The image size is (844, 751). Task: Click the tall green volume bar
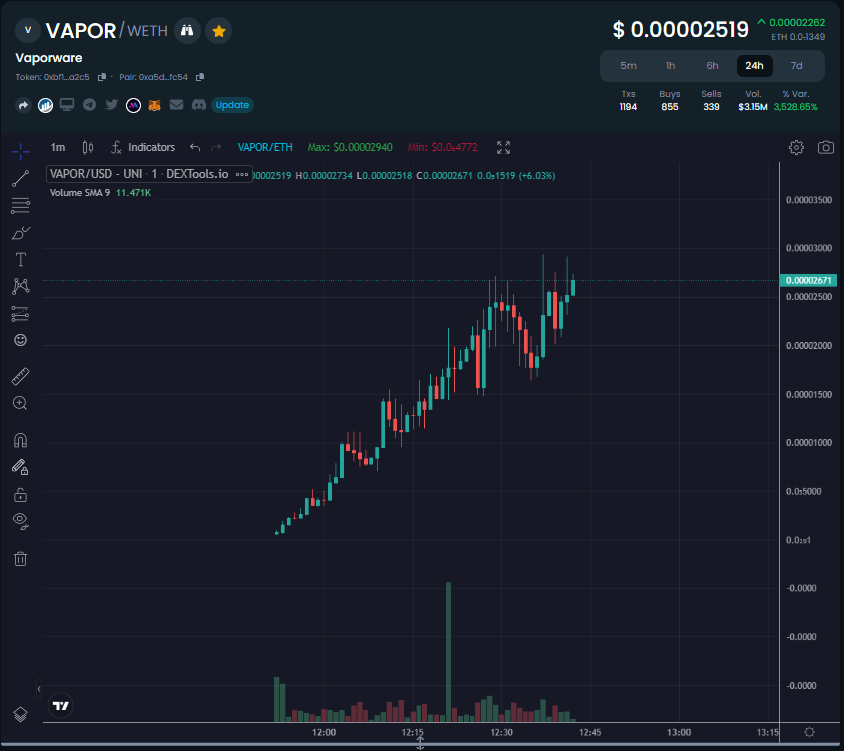[x=448, y=652]
